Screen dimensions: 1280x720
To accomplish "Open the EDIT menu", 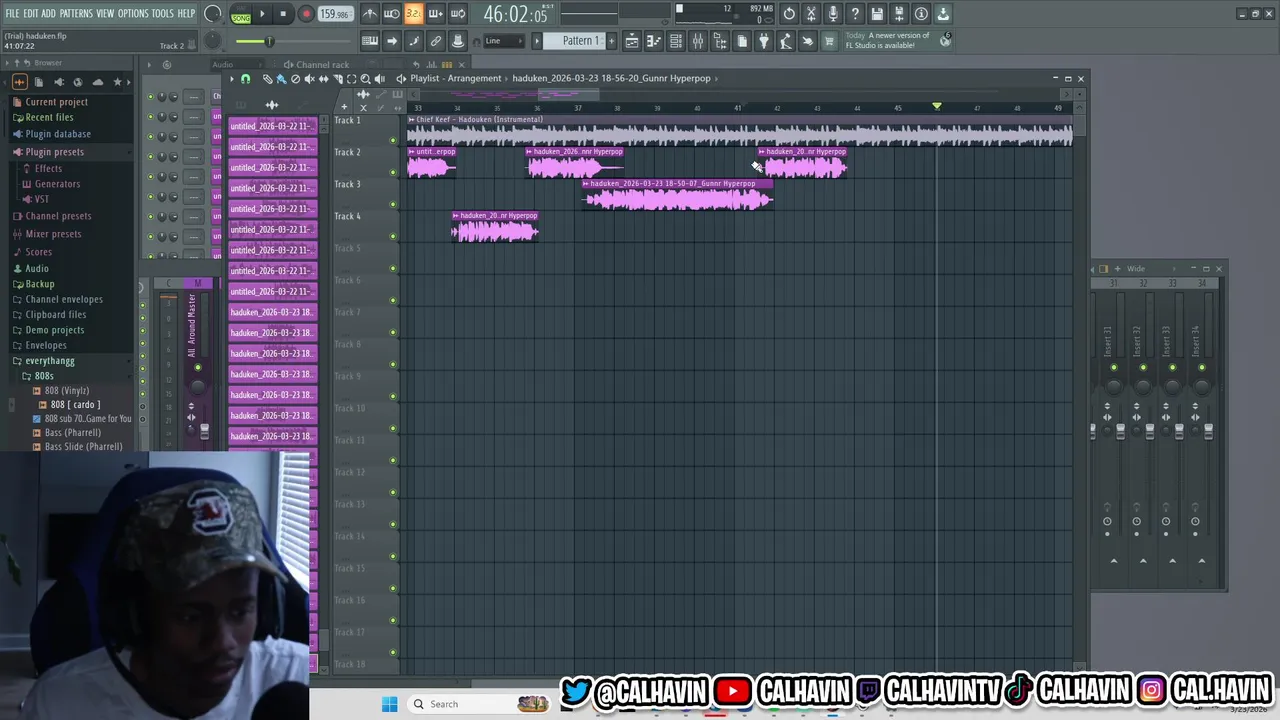I will pyautogui.click(x=31, y=14).
